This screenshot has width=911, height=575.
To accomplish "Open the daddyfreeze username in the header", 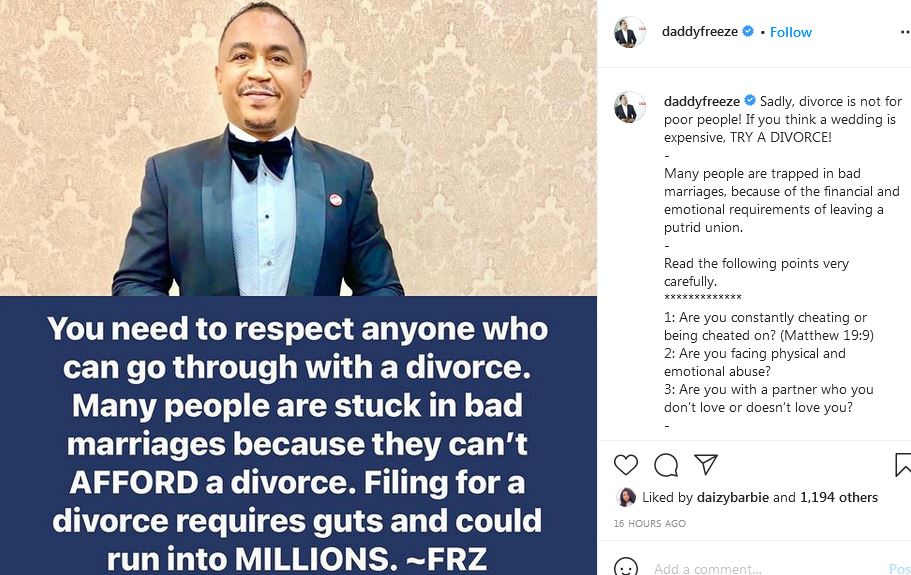I will pyautogui.click(x=700, y=31).
